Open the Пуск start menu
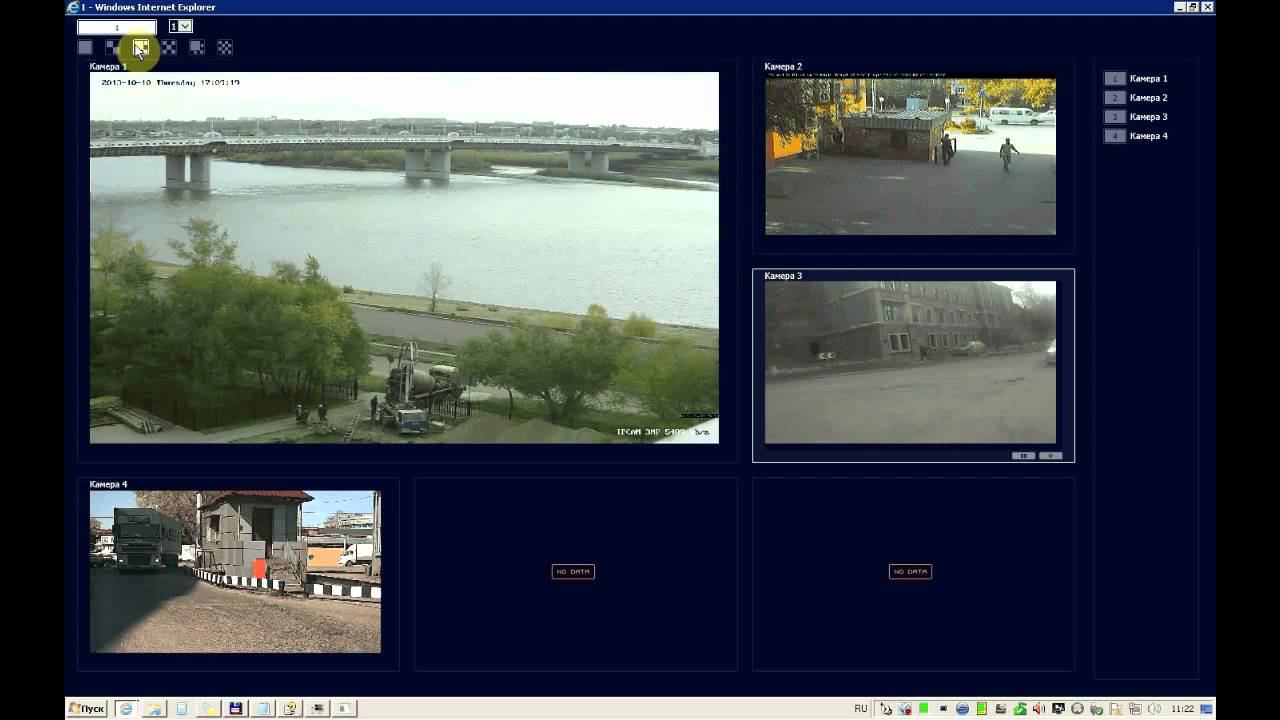The image size is (1280, 720). pyautogui.click(x=87, y=708)
